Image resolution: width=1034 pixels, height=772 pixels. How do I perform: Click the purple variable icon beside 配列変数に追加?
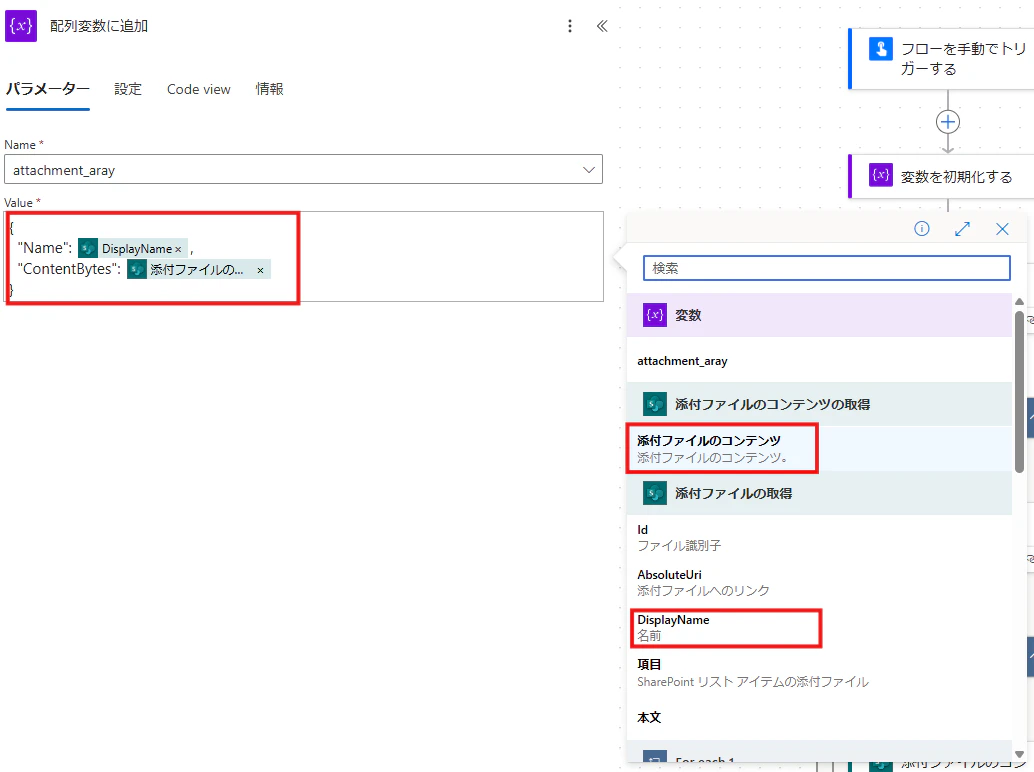pyautogui.click(x=21, y=26)
